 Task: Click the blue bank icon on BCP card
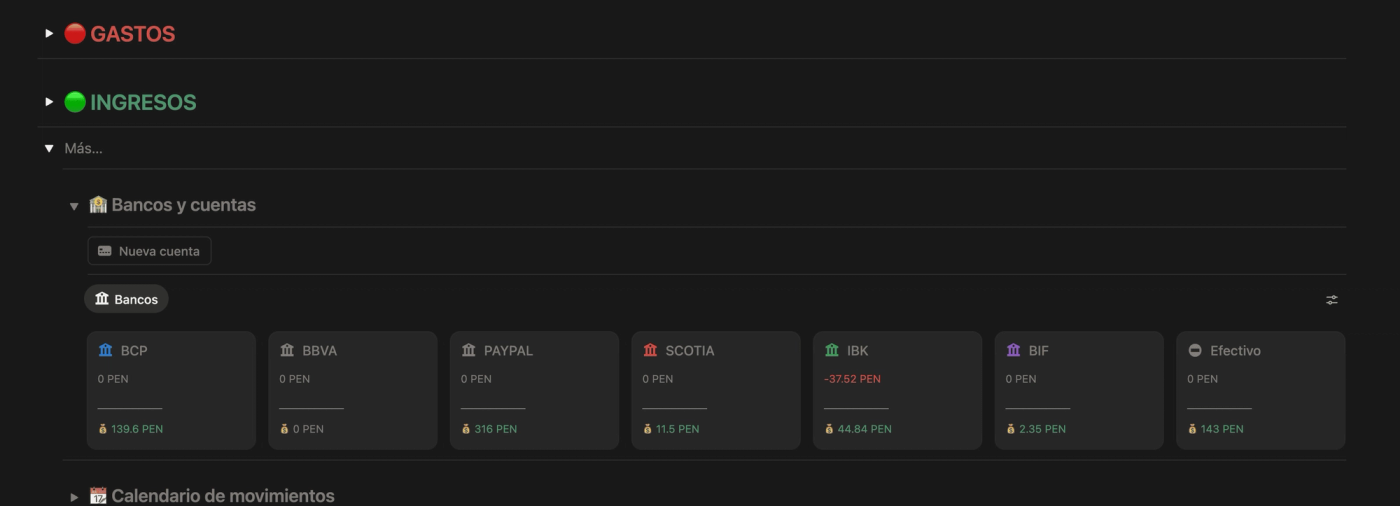(x=106, y=350)
